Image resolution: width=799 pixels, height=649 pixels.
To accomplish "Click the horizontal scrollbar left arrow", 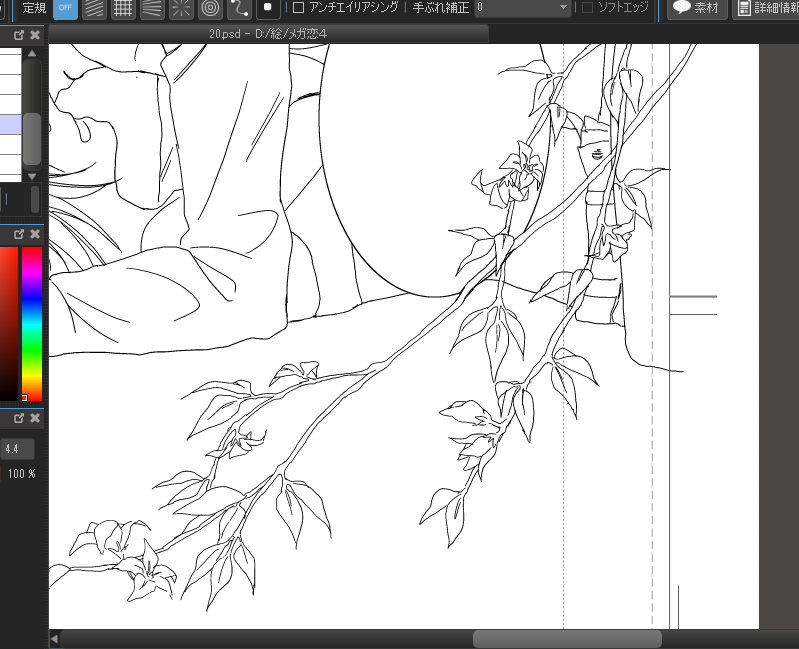I will coord(55,639).
